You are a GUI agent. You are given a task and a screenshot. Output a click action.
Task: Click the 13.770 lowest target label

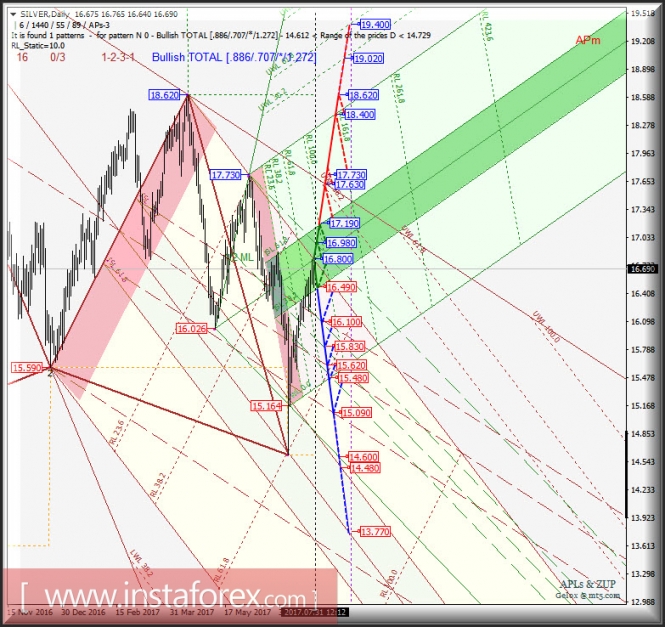(x=374, y=532)
